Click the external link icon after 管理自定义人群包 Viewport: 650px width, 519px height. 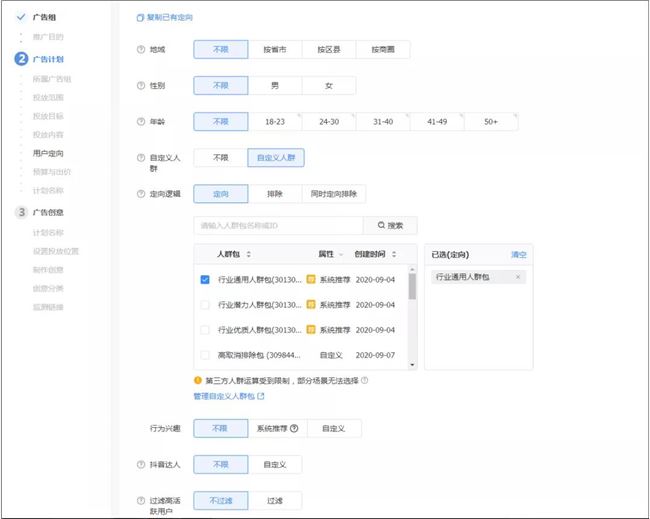pos(261,397)
